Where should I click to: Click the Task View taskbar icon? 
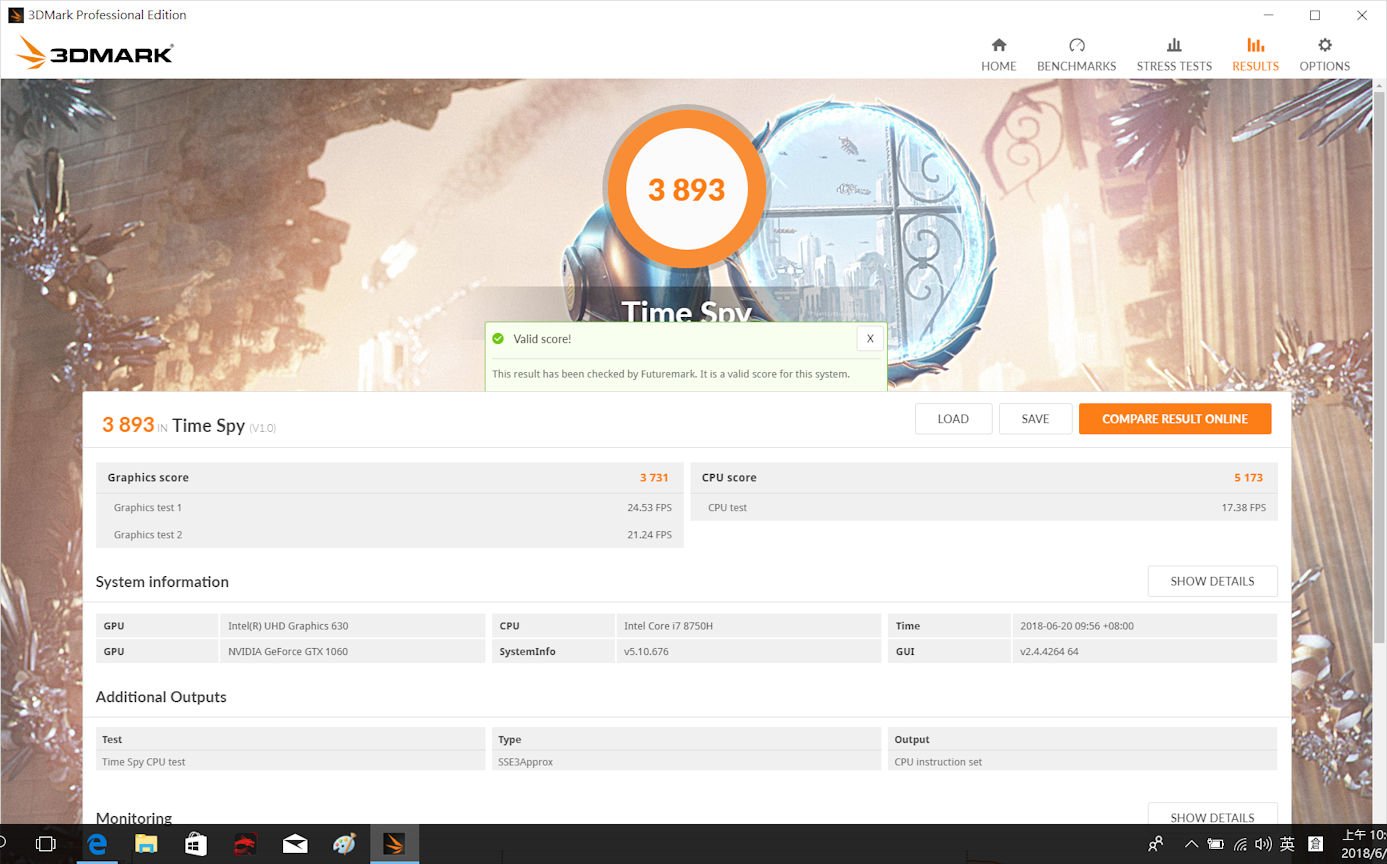point(45,844)
